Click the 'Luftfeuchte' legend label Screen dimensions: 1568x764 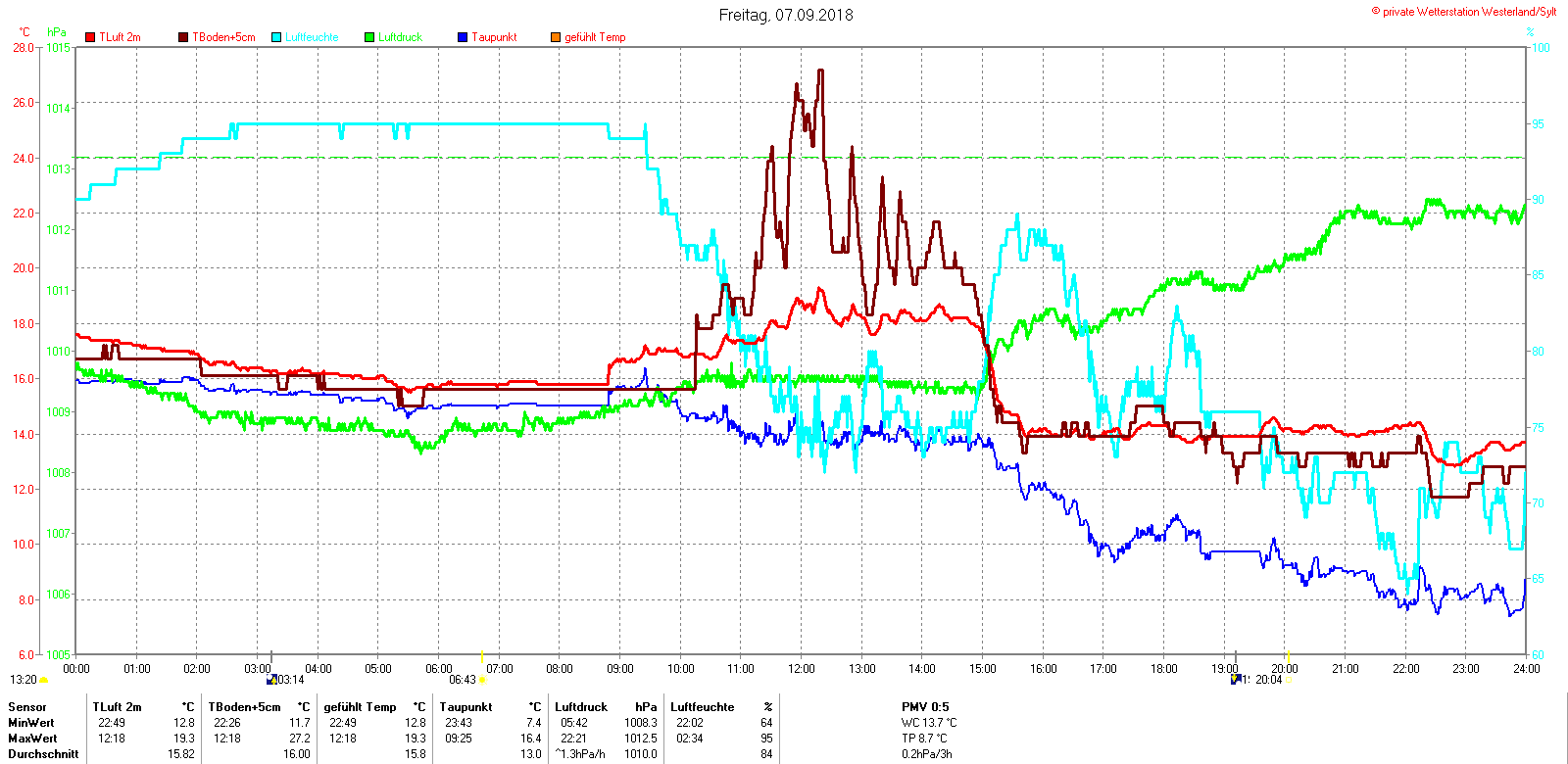(312, 37)
